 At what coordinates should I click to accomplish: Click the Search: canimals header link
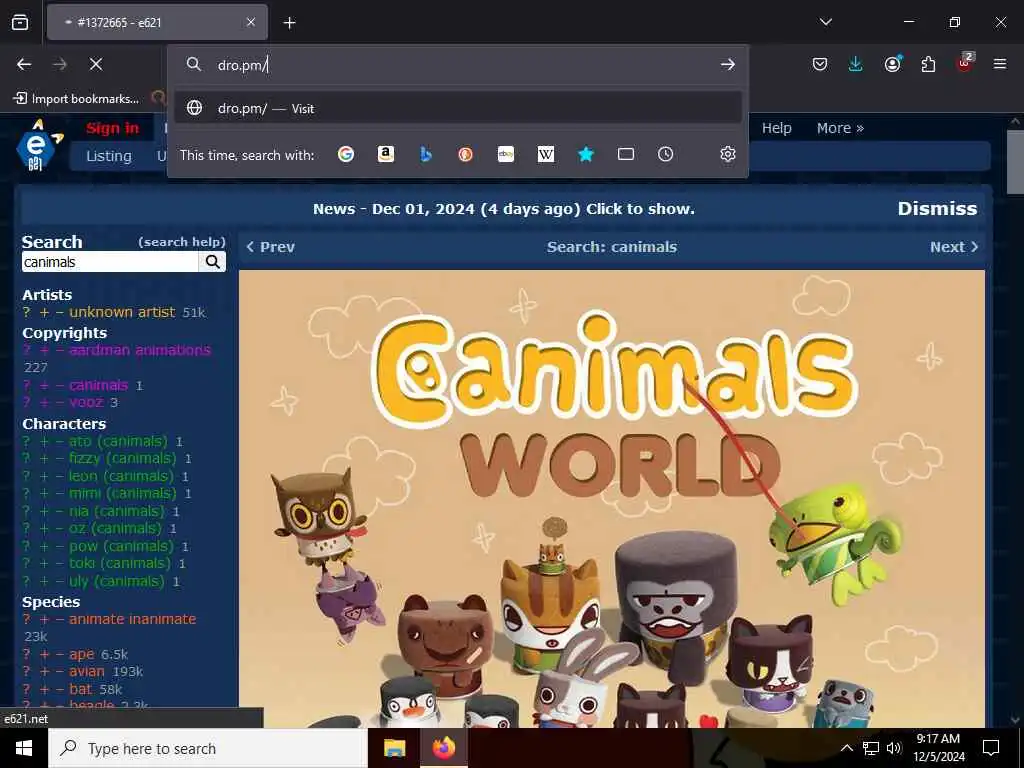[x=611, y=247]
